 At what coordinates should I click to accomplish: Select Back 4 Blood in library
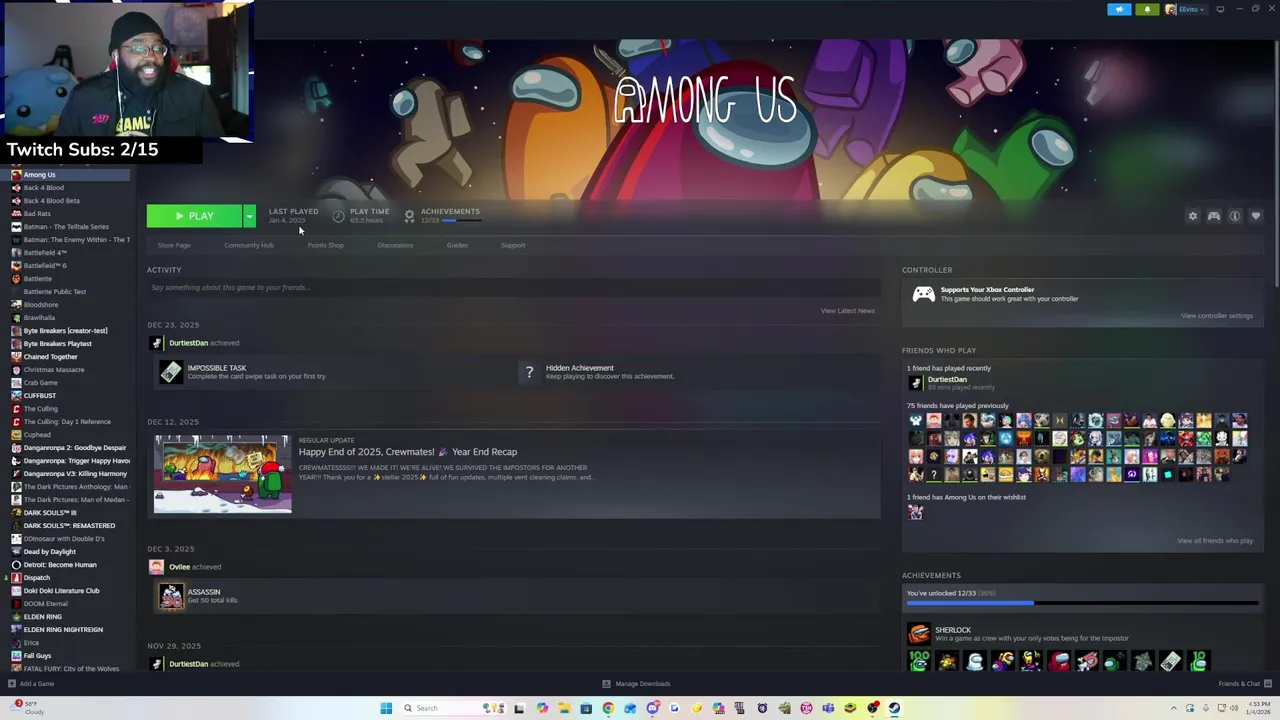click(x=44, y=188)
